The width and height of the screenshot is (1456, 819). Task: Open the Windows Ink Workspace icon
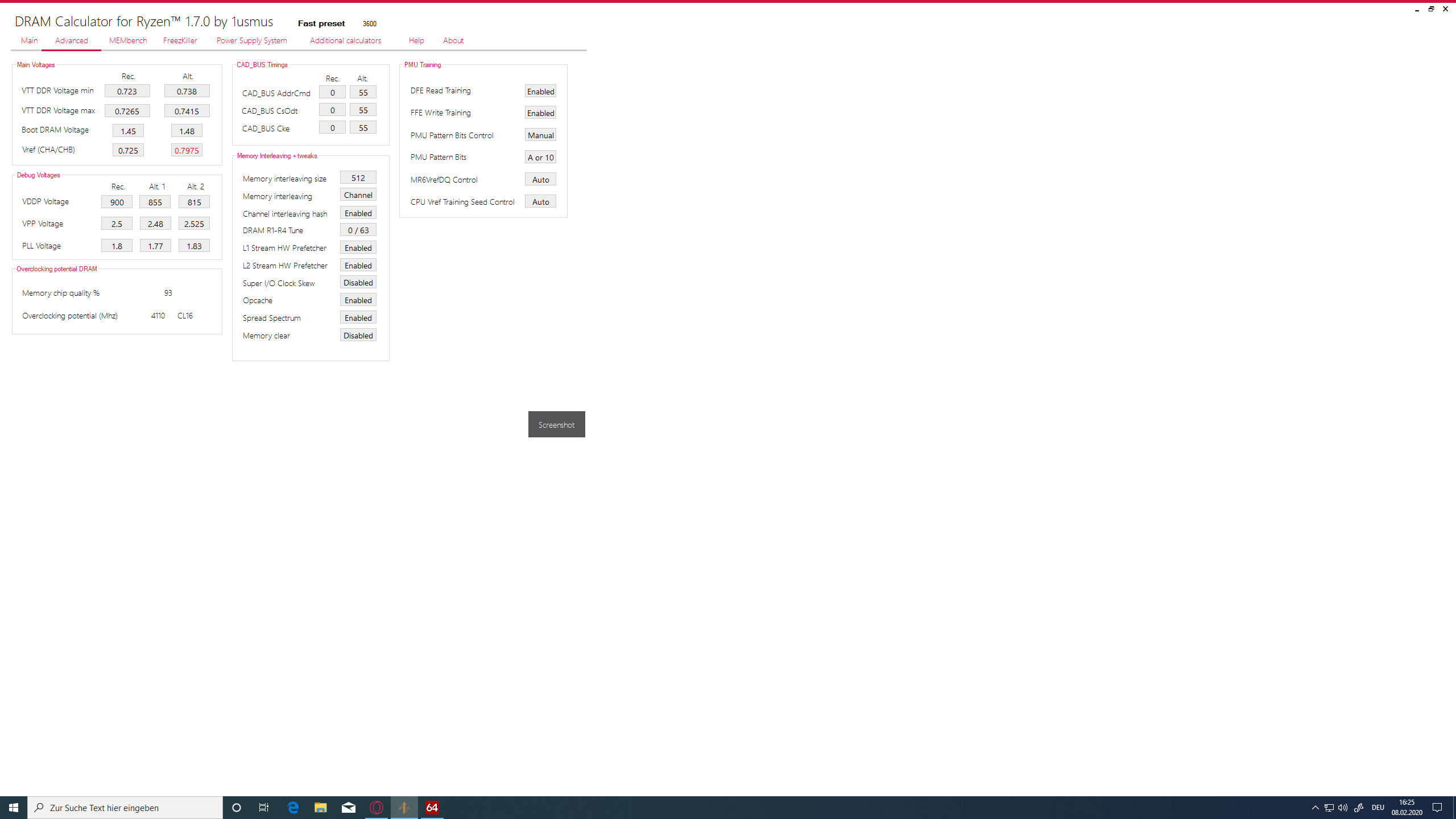click(1359, 808)
